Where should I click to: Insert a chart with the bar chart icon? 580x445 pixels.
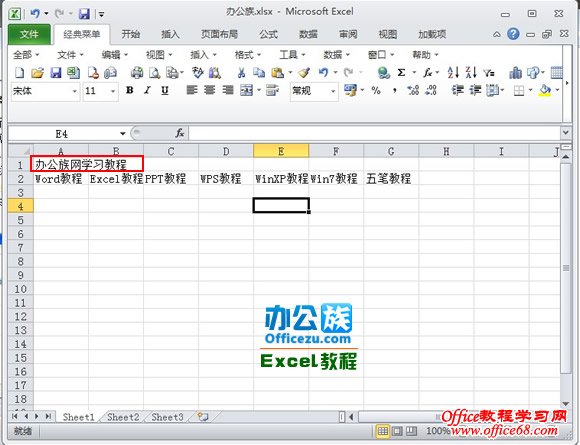(515, 73)
